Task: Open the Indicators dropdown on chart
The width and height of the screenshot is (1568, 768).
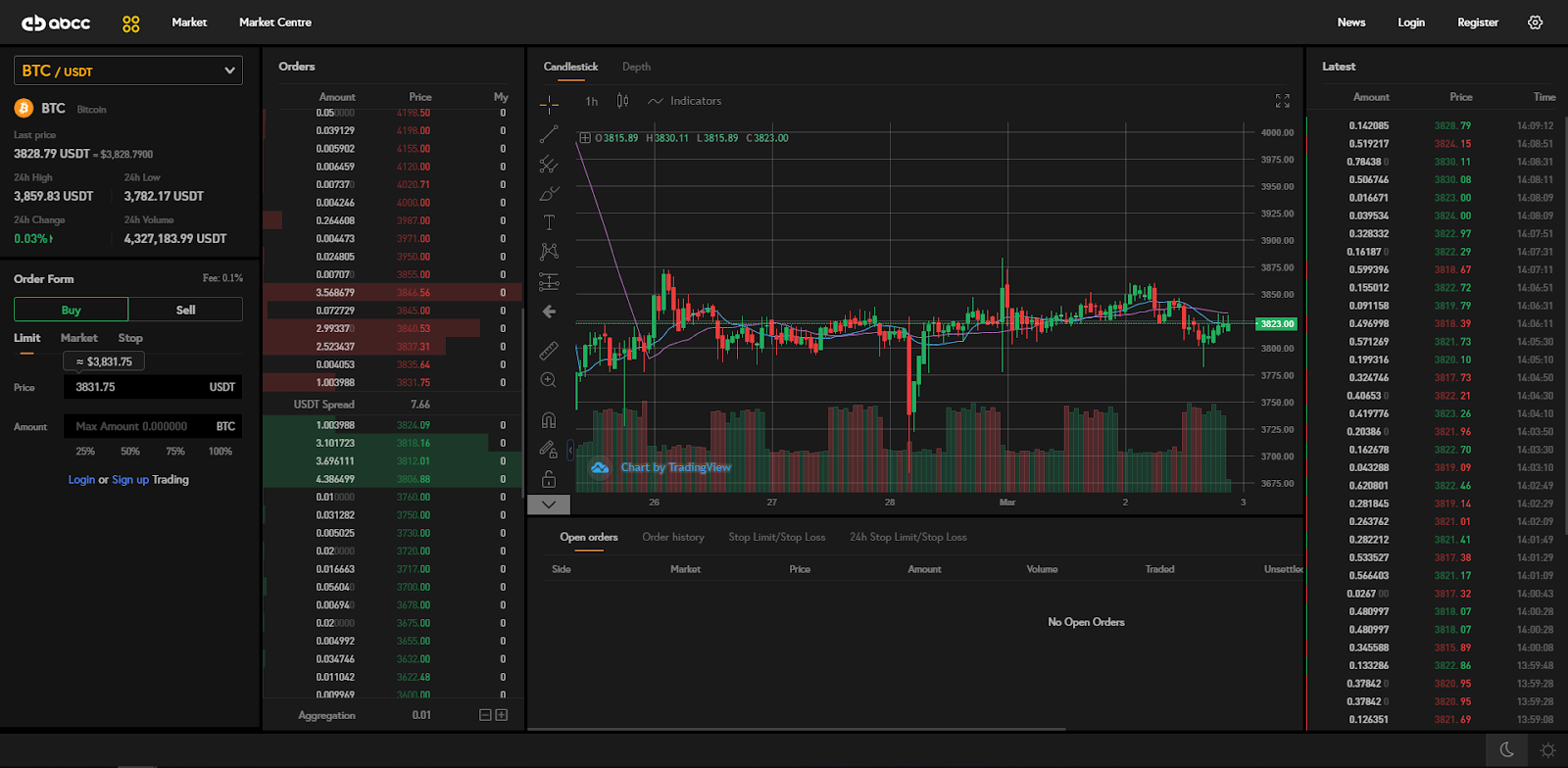Action: tap(685, 101)
